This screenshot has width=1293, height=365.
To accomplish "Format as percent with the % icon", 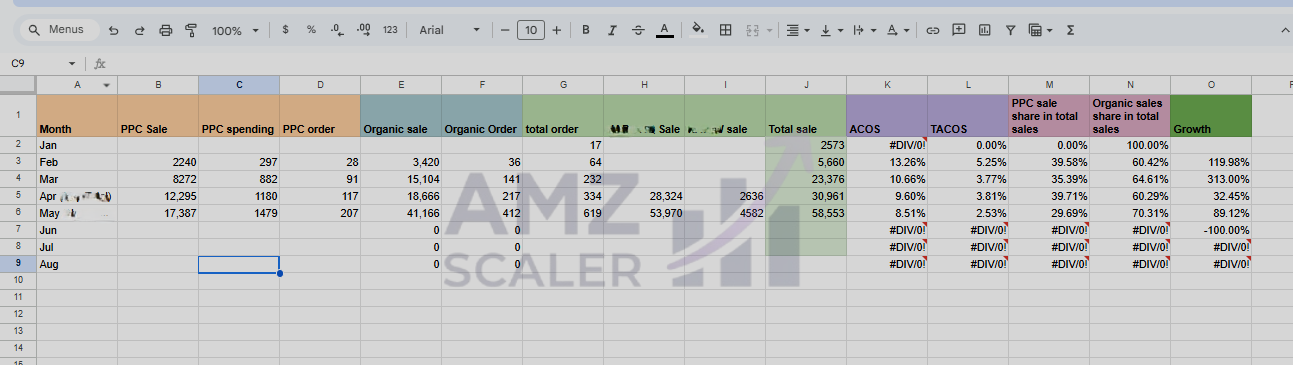I will (x=311, y=30).
